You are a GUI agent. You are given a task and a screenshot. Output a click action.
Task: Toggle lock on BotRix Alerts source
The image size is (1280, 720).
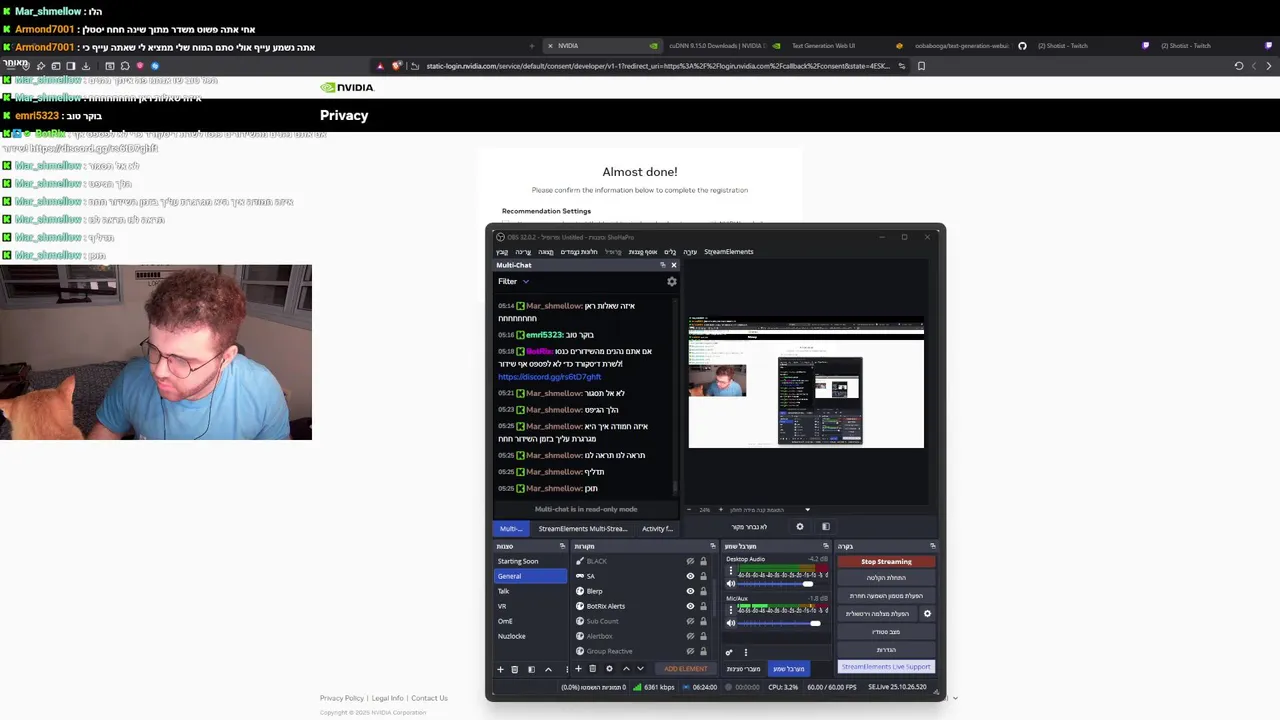[x=703, y=606]
